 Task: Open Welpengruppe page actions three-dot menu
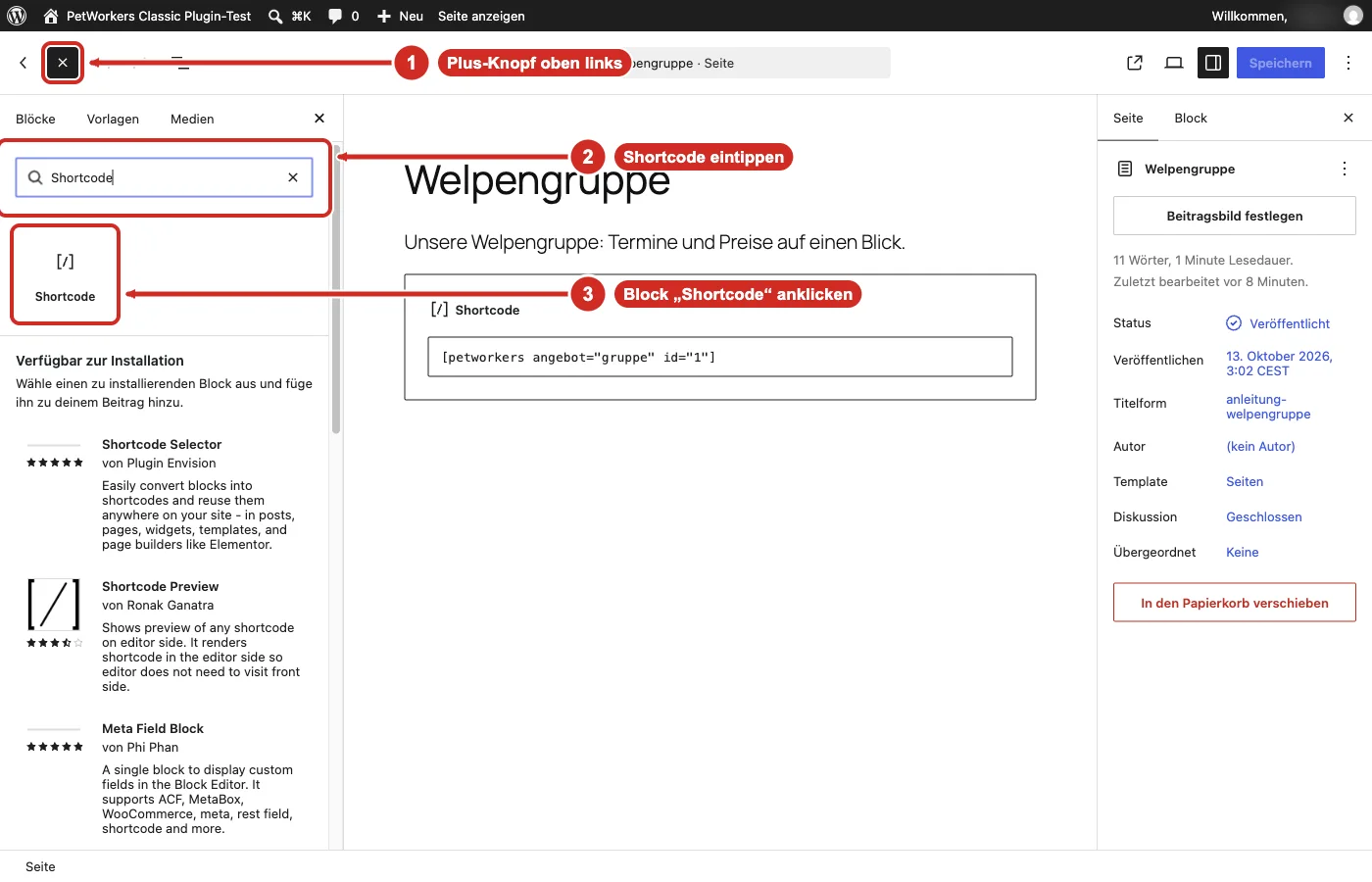[x=1345, y=169]
